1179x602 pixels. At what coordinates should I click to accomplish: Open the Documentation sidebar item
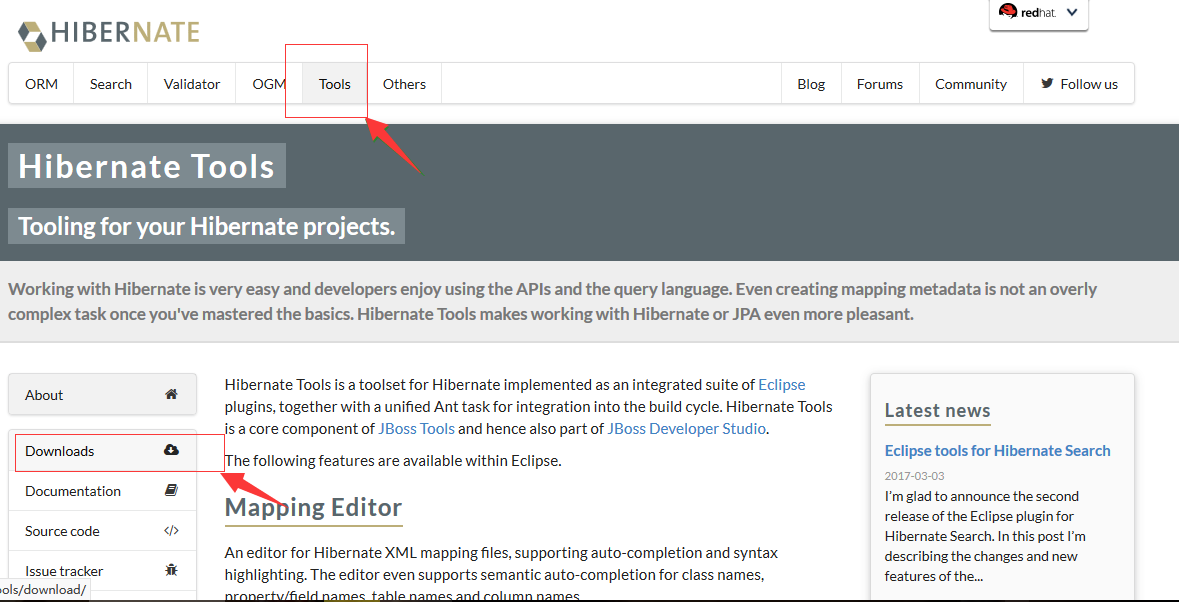click(x=102, y=491)
